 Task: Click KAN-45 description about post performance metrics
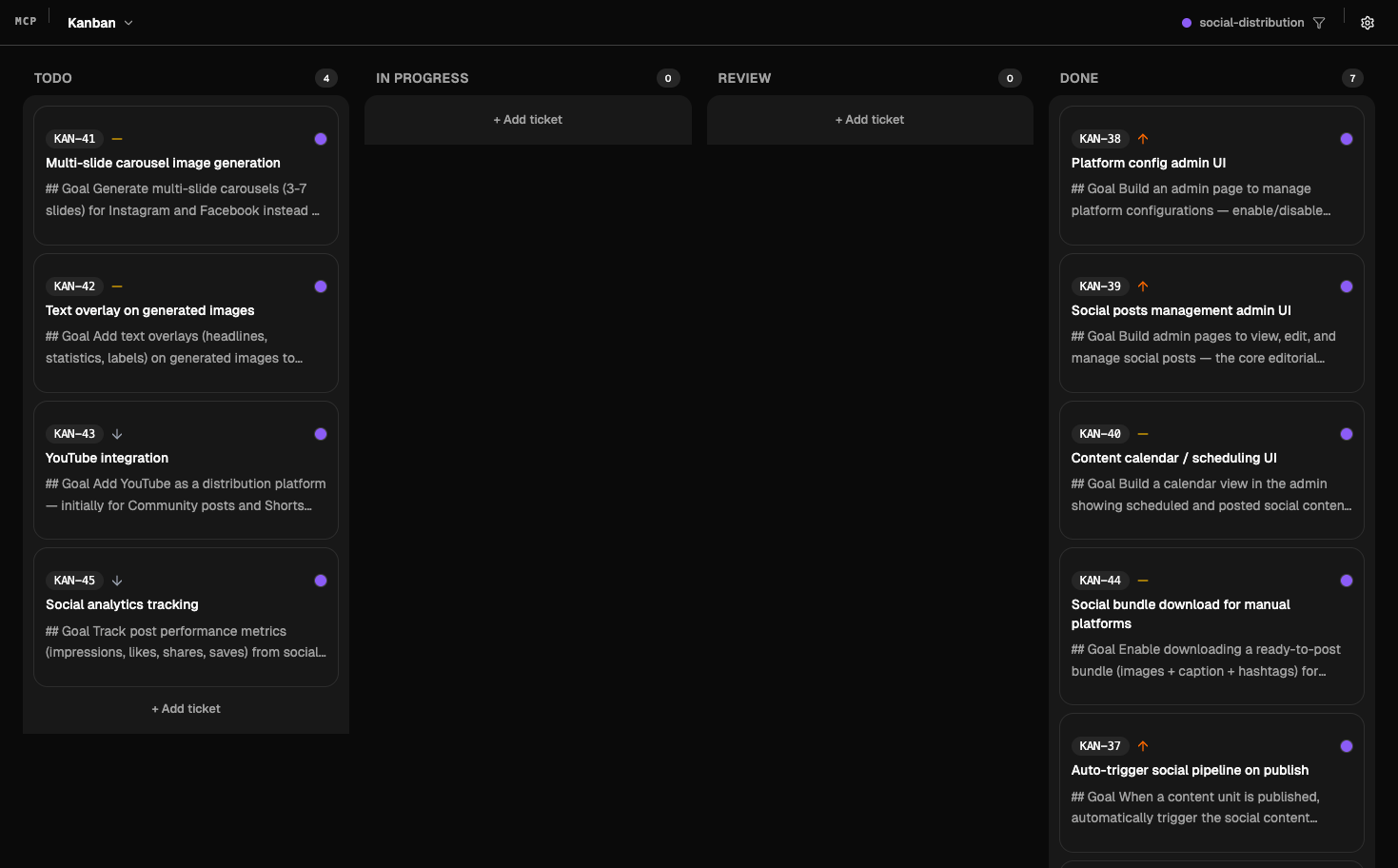click(x=186, y=641)
